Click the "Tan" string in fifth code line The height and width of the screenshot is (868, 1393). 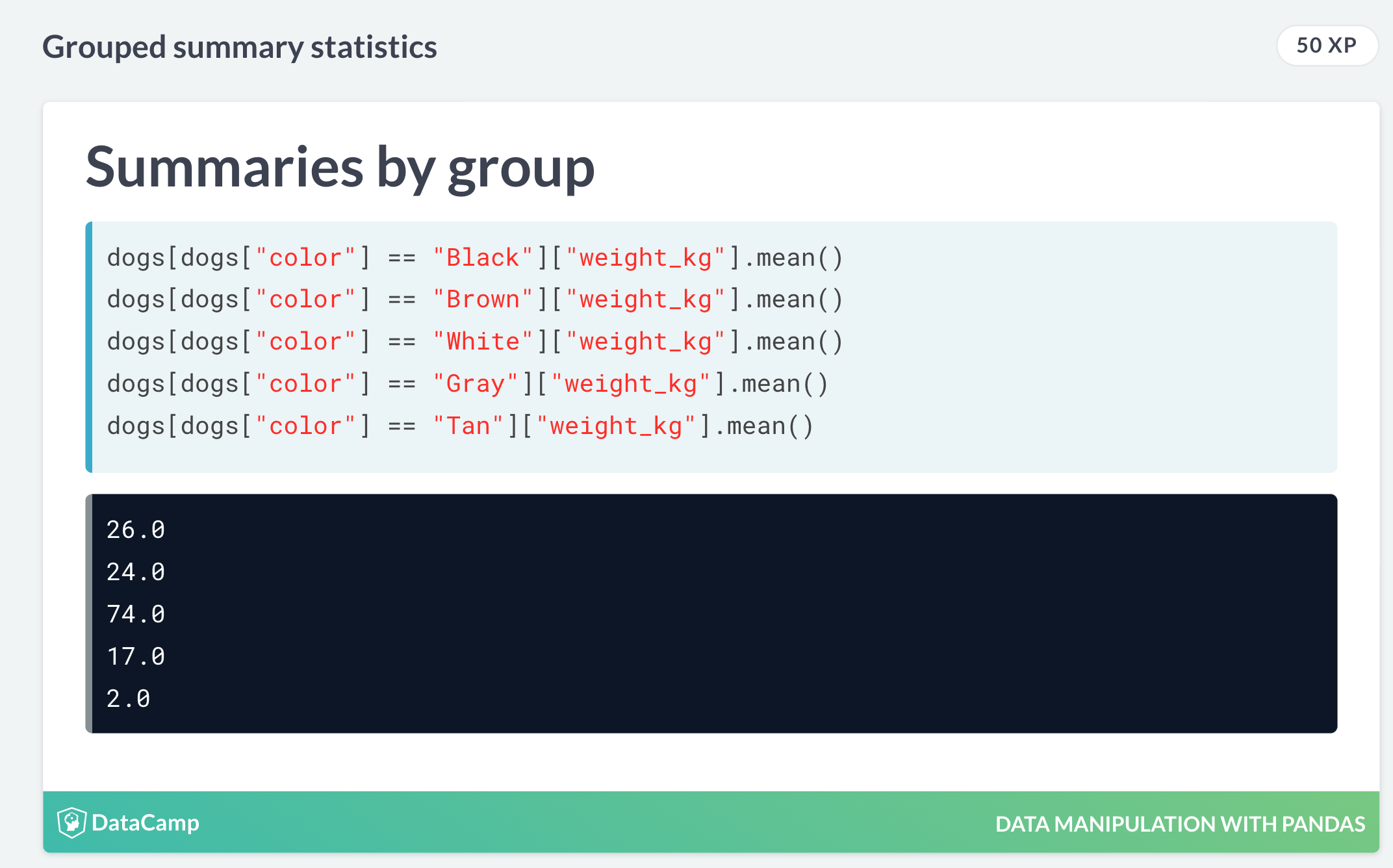[x=468, y=426]
